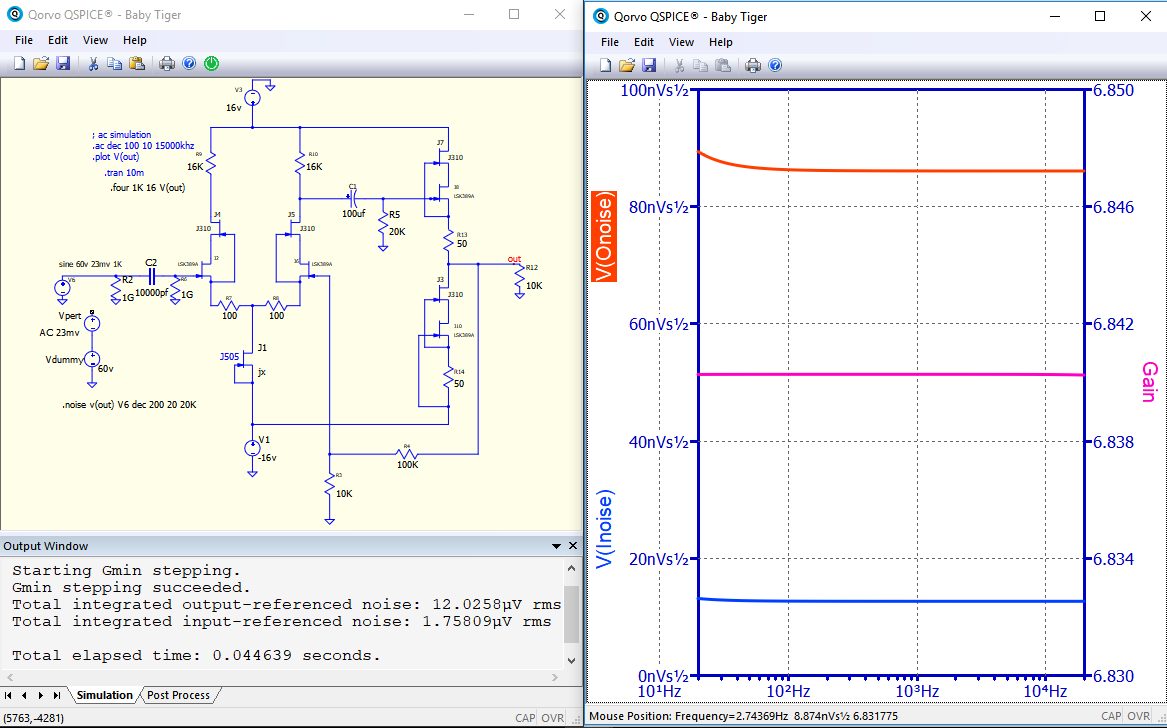1167x728 pixels.
Task: Open View menu in schematic window
Action: pos(95,40)
